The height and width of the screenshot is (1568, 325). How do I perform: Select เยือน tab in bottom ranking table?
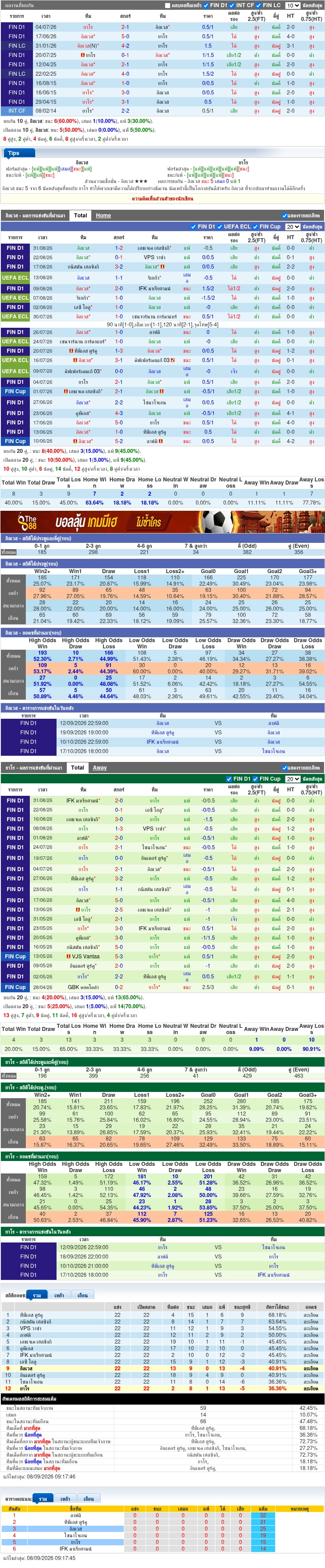(x=89, y=1499)
